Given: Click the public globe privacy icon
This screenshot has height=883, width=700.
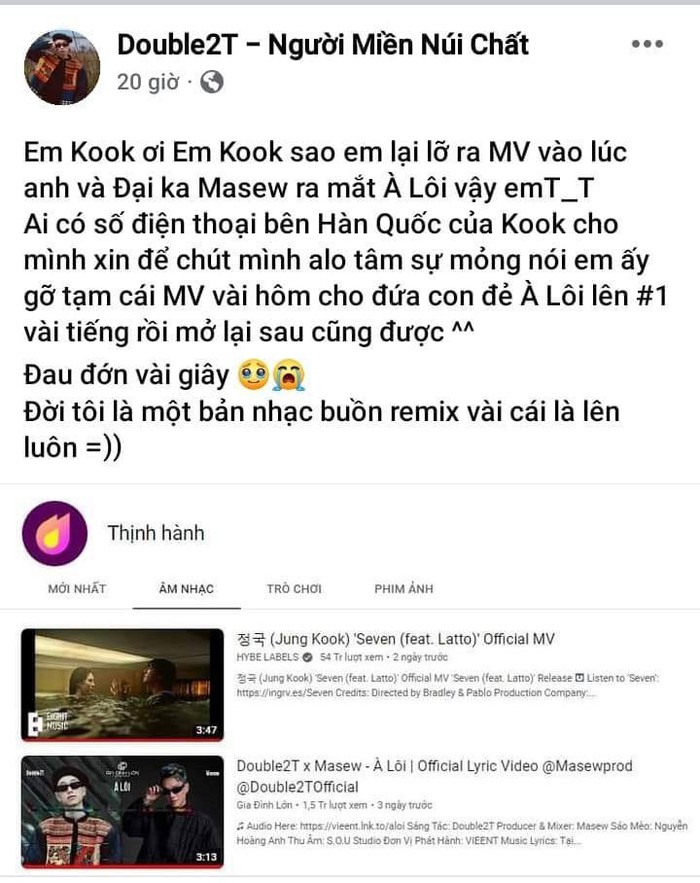Looking at the screenshot, I should 212,82.
